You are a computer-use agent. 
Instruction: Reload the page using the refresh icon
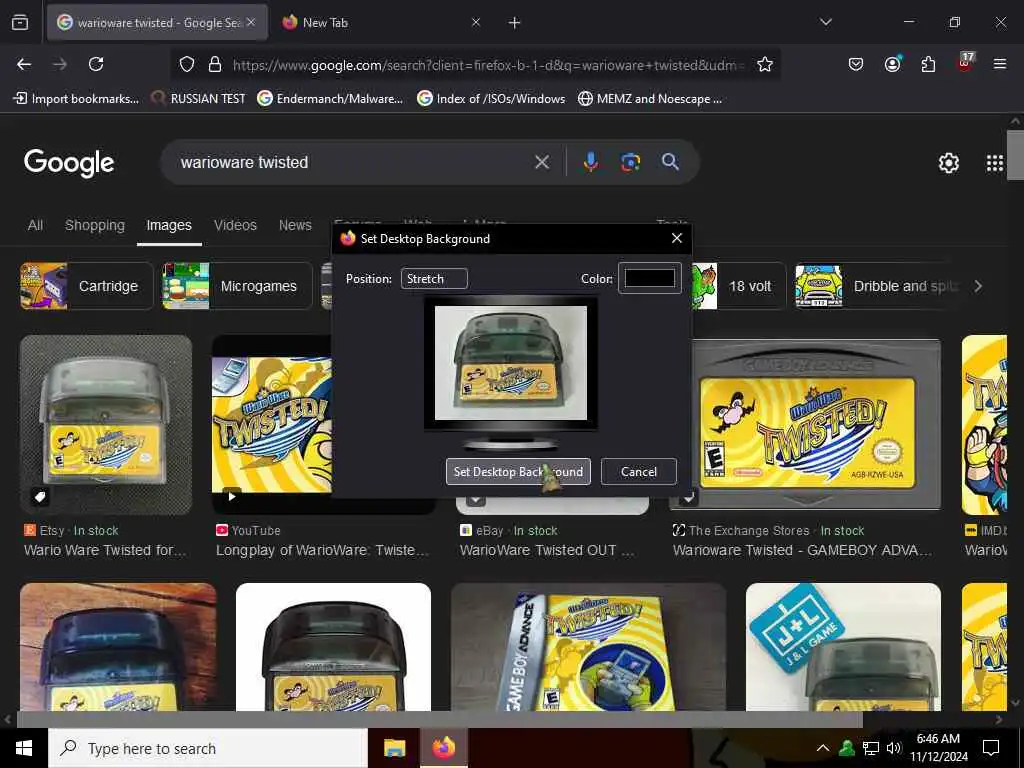point(96,64)
